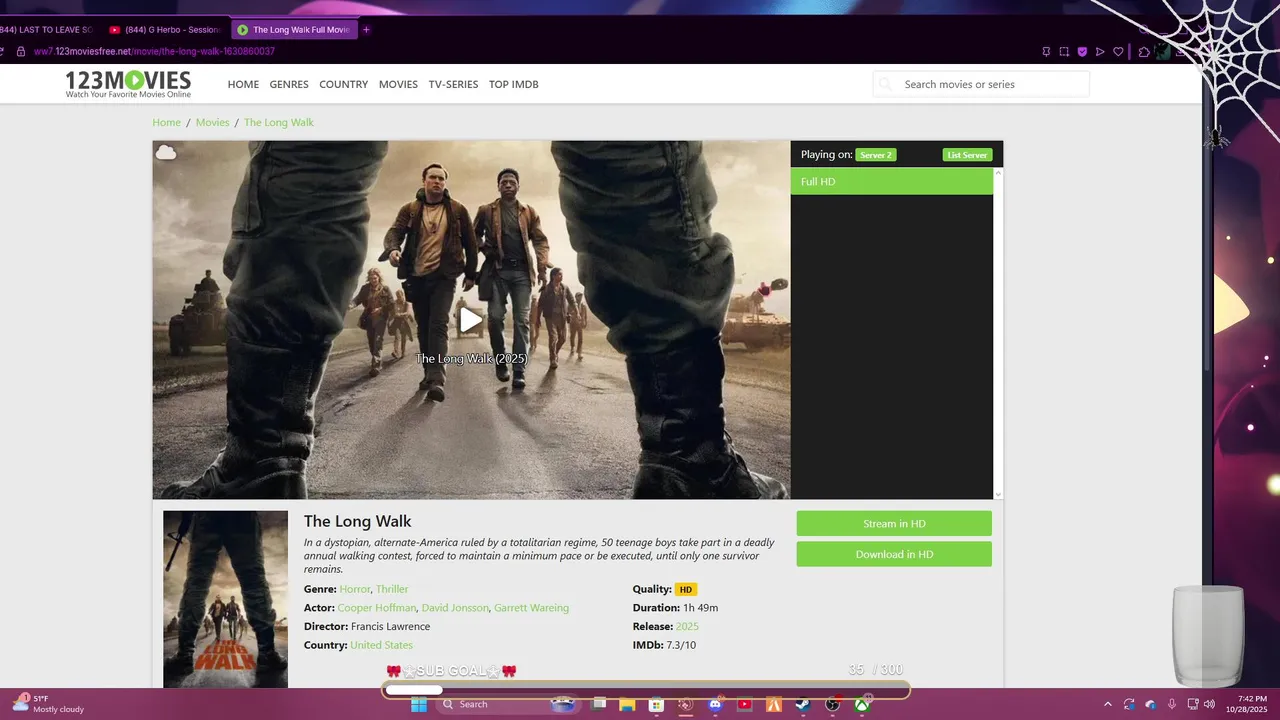Viewport: 1280px width, 720px height.
Task: Click the sync status tray icon
Action: pos(1129,704)
